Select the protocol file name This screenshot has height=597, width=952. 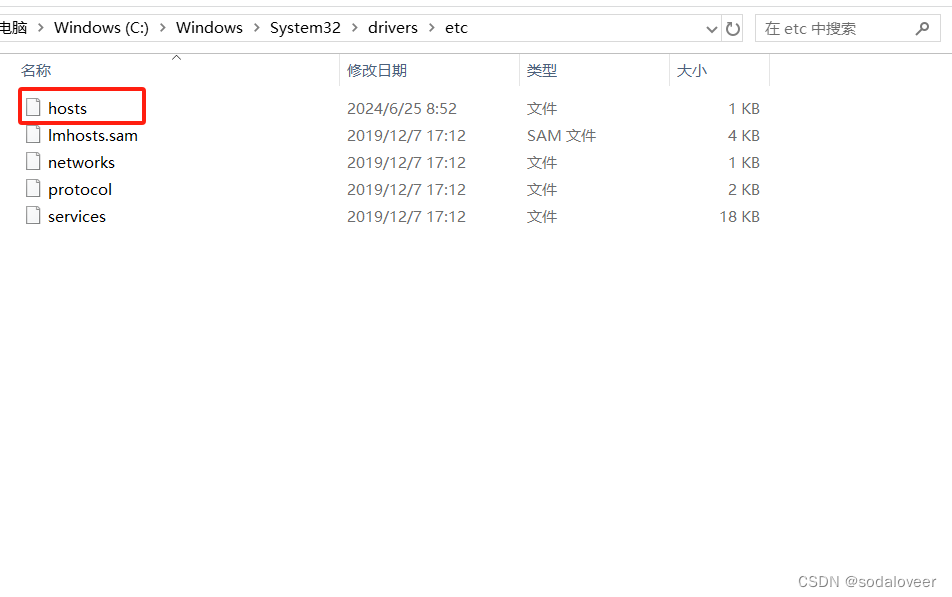80,189
